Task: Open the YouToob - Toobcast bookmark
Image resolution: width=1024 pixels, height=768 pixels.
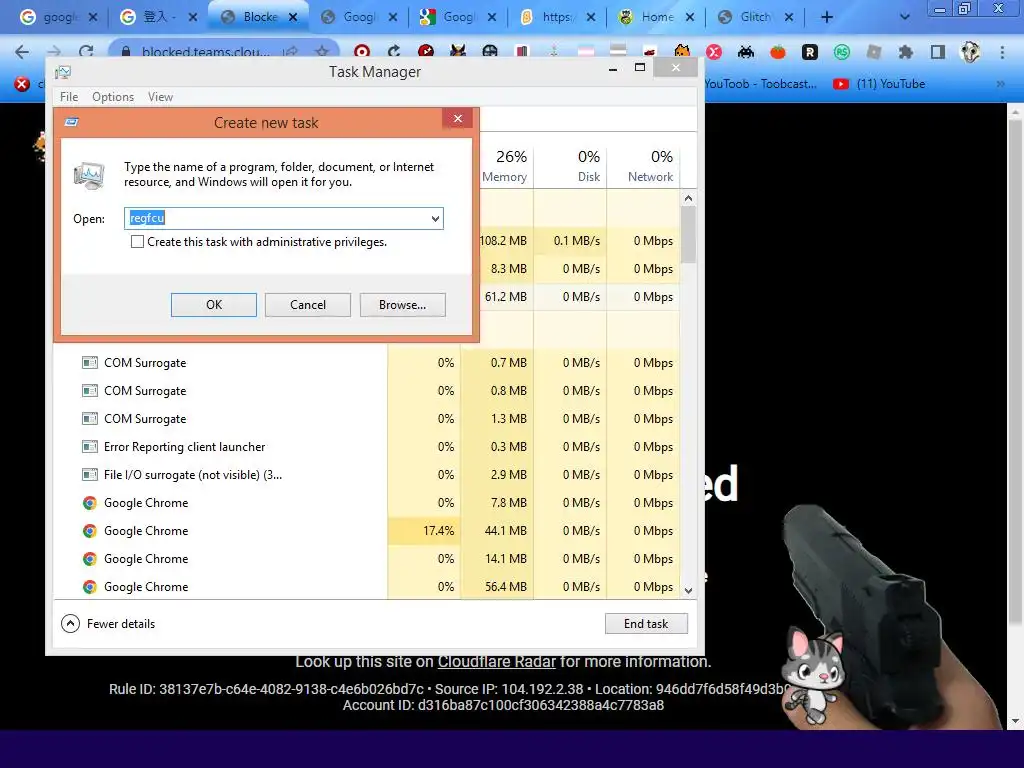Action: pos(761,84)
